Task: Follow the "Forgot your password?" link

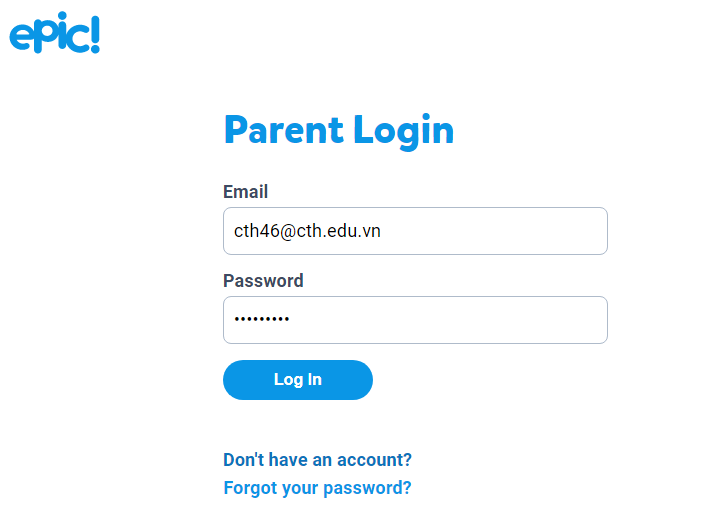Action: tap(317, 488)
